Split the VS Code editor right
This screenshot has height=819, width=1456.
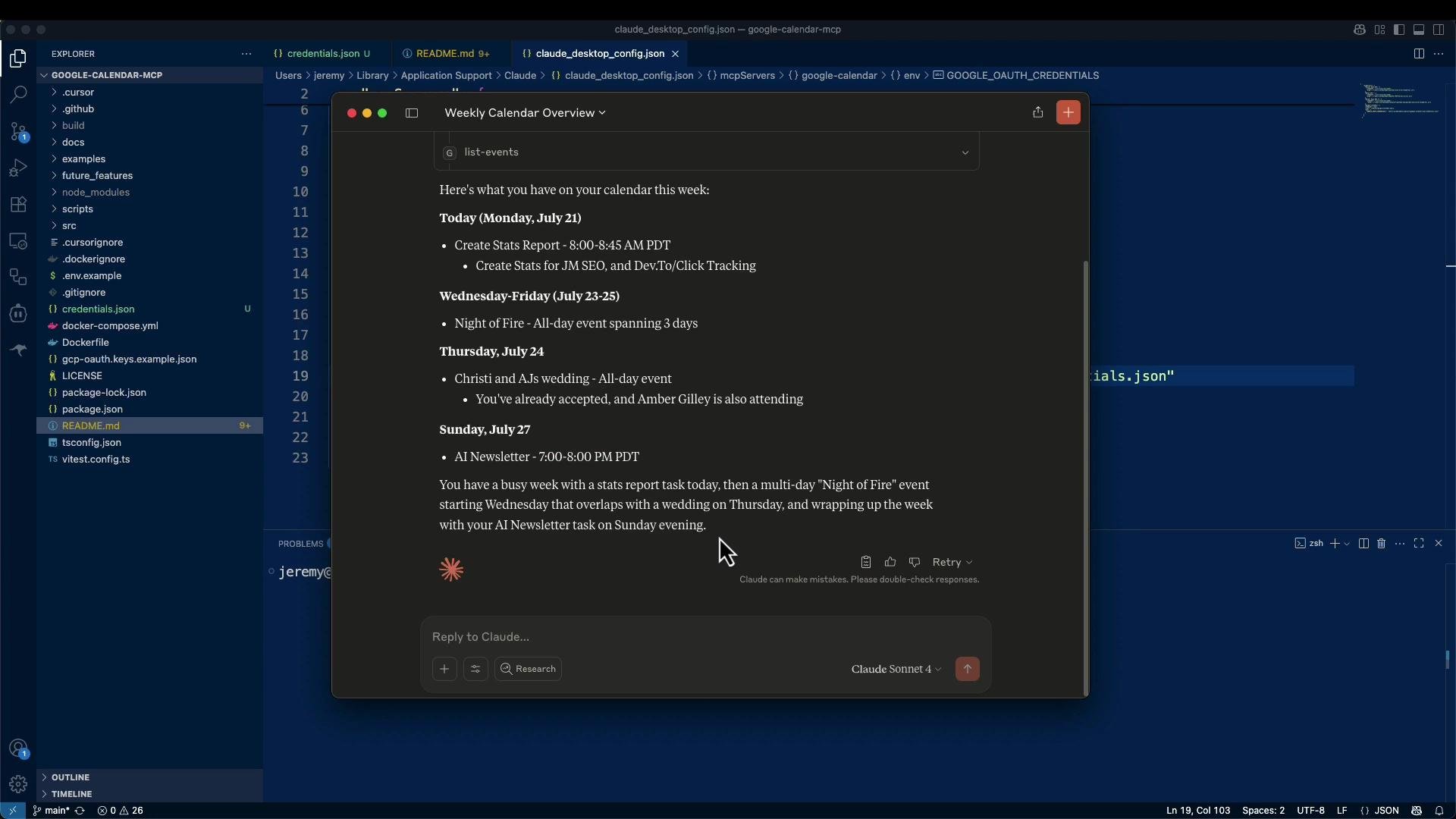click(1419, 54)
